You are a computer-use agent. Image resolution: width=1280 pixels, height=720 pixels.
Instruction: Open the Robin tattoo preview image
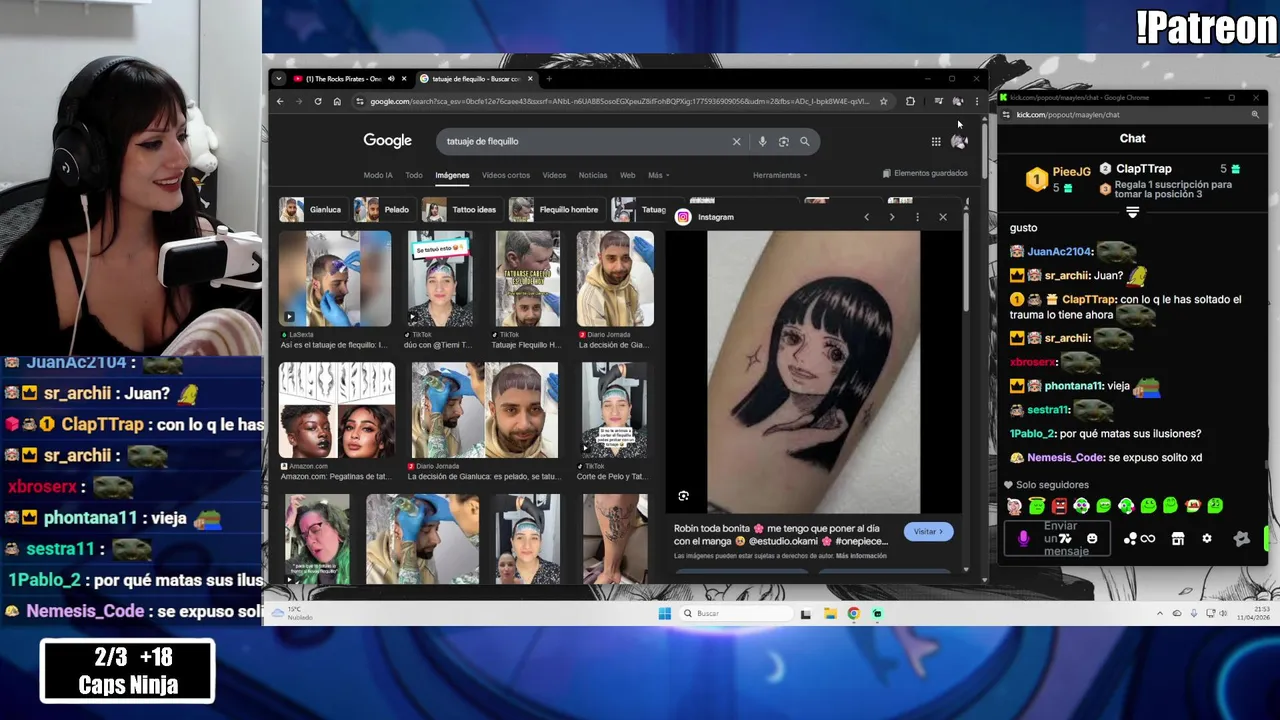(813, 372)
